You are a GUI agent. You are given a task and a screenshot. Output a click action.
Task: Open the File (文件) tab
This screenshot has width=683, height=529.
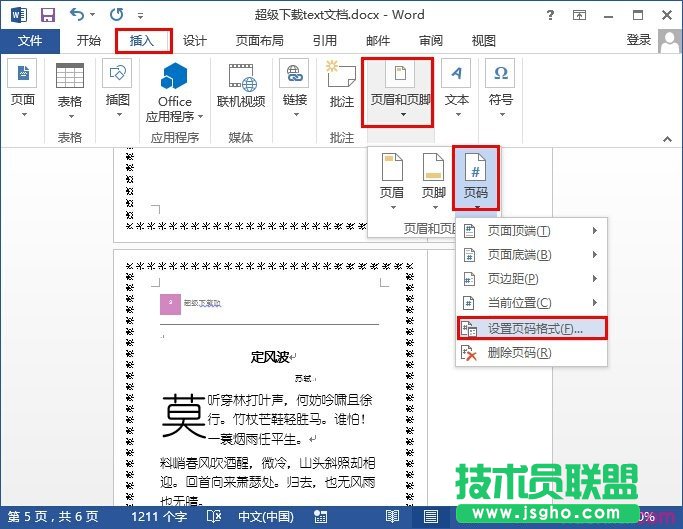pyautogui.click(x=30, y=41)
